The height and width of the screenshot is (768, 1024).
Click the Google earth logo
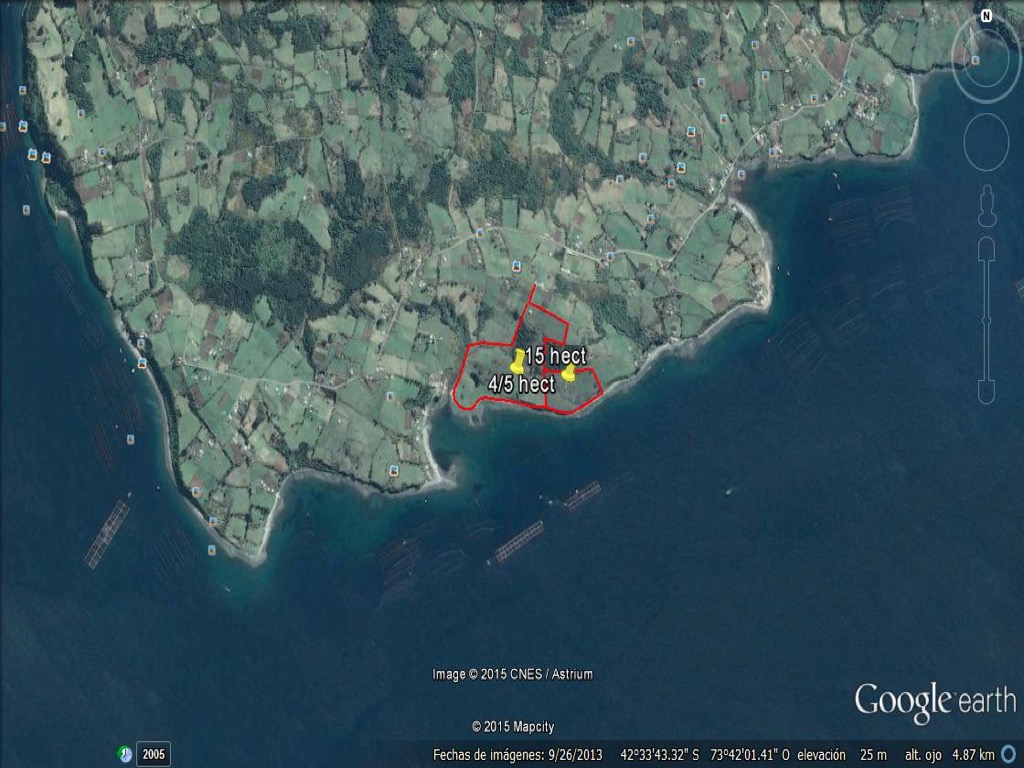click(x=934, y=700)
